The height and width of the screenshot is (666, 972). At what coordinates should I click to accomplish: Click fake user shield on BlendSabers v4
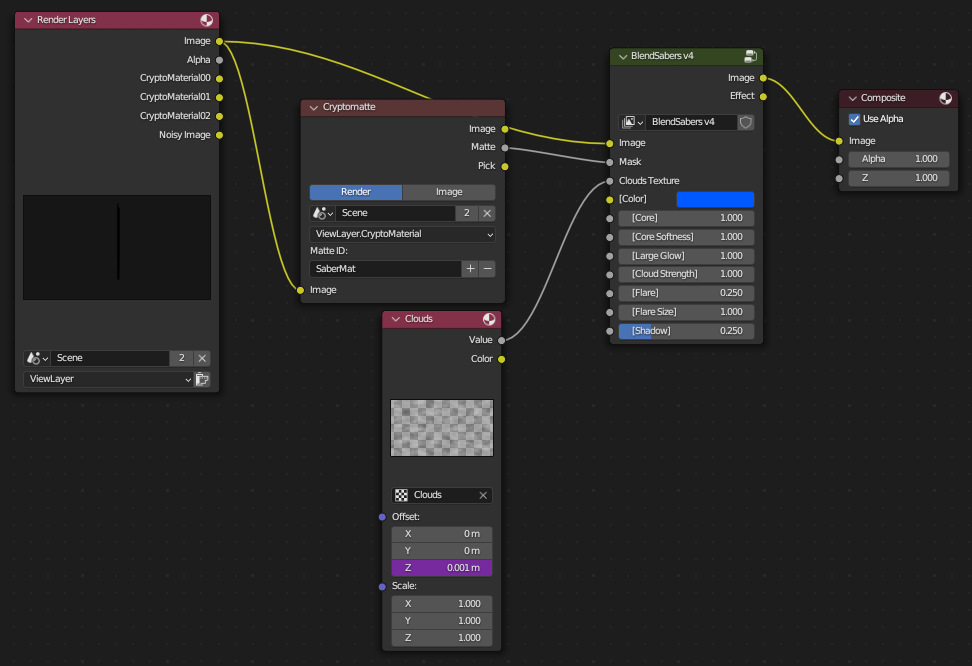click(x=746, y=122)
